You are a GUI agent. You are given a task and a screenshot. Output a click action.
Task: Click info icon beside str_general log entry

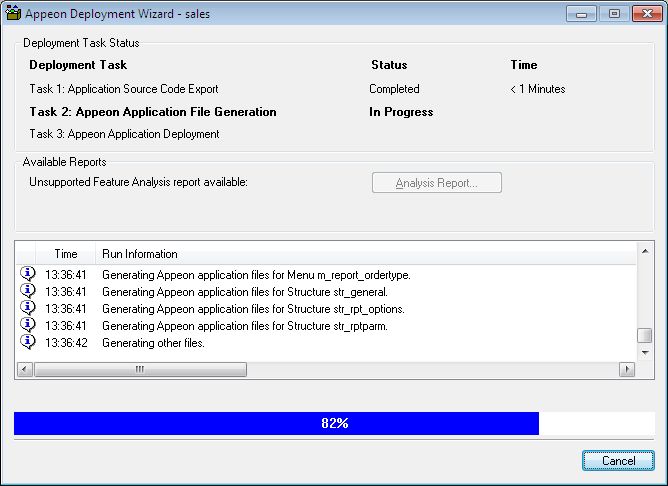(28, 290)
